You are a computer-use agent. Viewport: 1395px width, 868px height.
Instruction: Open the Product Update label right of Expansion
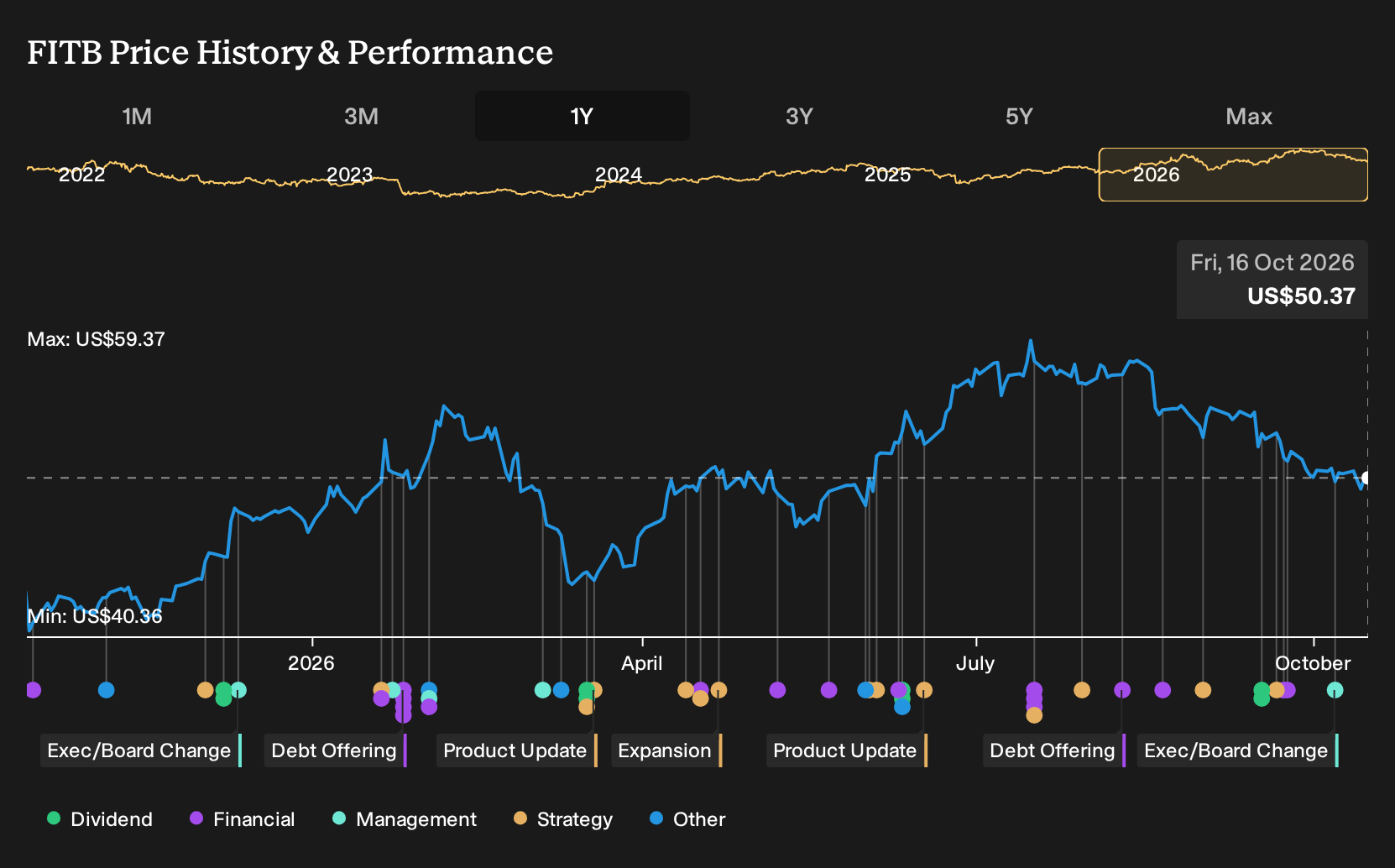click(847, 750)
